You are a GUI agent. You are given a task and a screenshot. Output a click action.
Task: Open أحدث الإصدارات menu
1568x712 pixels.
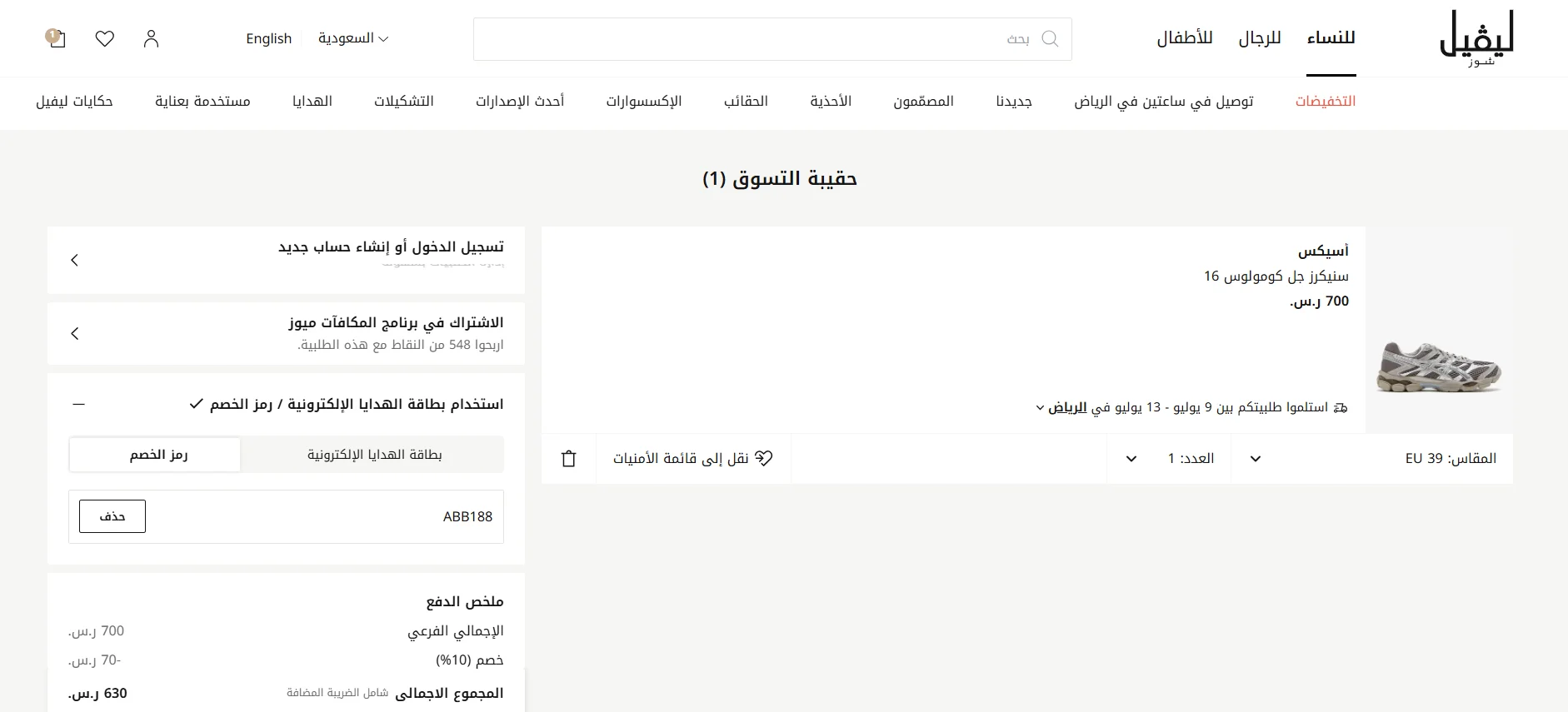click(x=520, y=101)
